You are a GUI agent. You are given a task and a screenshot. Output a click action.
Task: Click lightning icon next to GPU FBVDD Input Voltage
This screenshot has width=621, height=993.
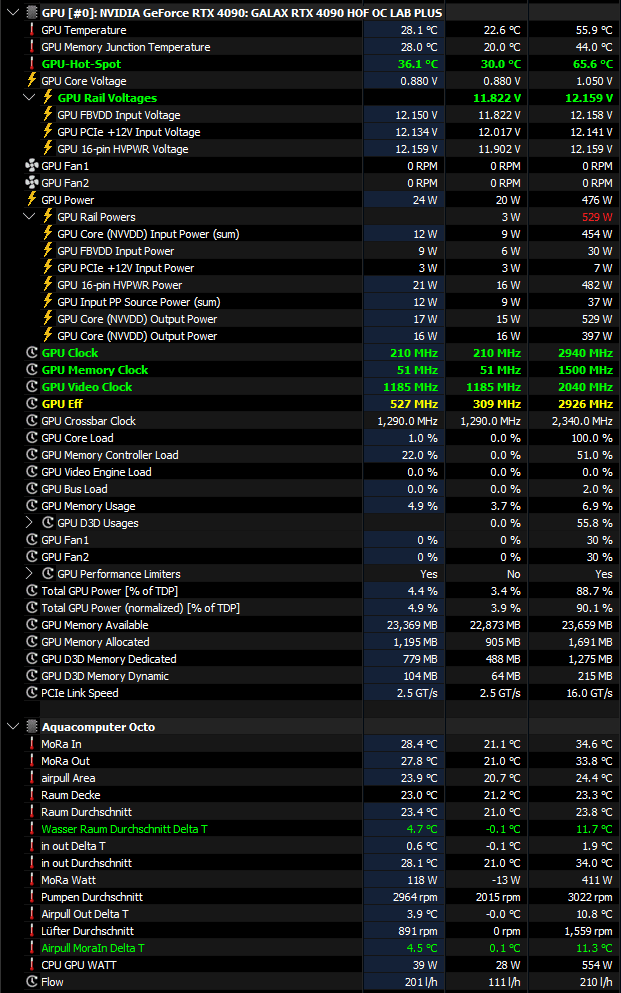47,115
